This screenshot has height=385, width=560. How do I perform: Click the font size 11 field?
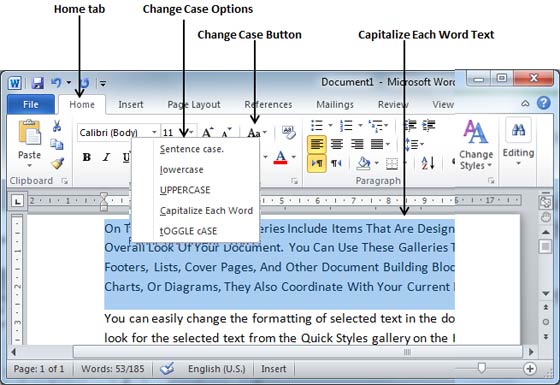(173, 132)
